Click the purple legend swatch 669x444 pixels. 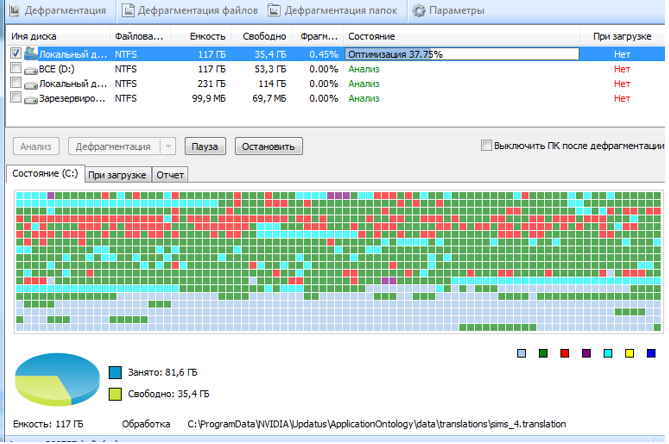pyautogui.click(x=586, y=353)
